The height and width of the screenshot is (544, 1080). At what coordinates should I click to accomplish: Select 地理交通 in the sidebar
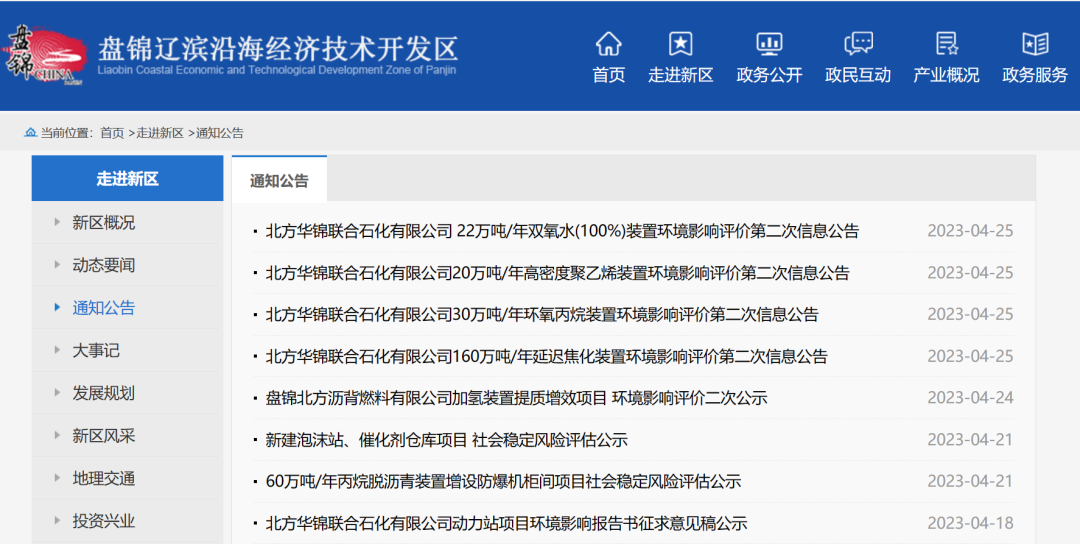[103, 478]
